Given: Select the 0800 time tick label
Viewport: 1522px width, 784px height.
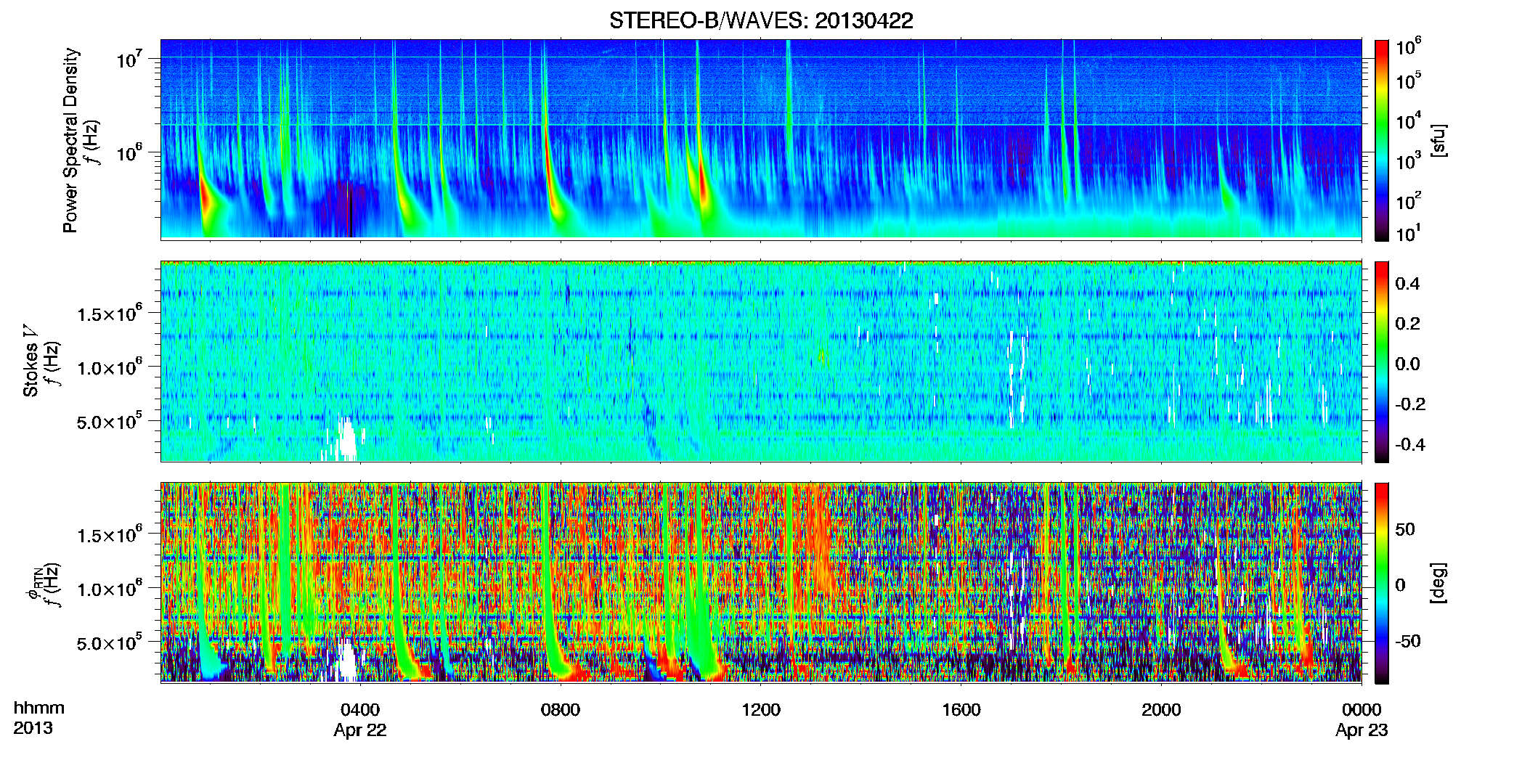Looking at the screenshot, I should click(x=561, y=710).
